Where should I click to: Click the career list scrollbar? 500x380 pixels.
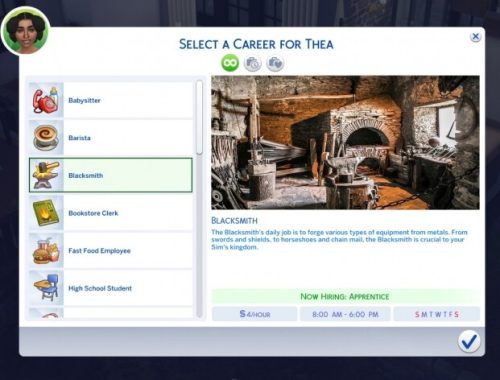[199, 117]
